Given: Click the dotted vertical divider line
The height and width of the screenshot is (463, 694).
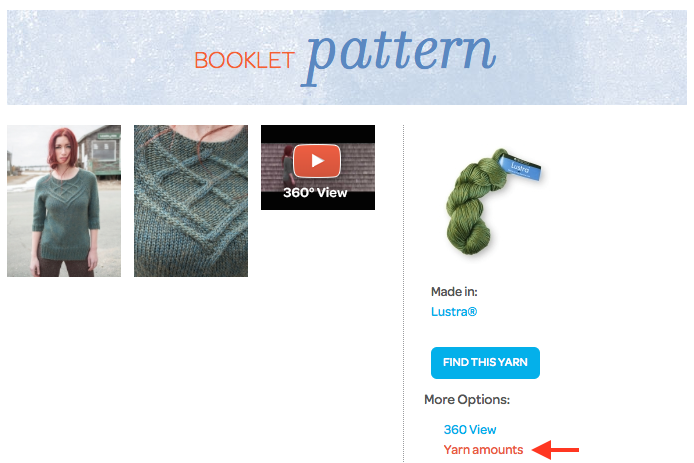Looking at the screenshot, I should (x=404, y=294).
